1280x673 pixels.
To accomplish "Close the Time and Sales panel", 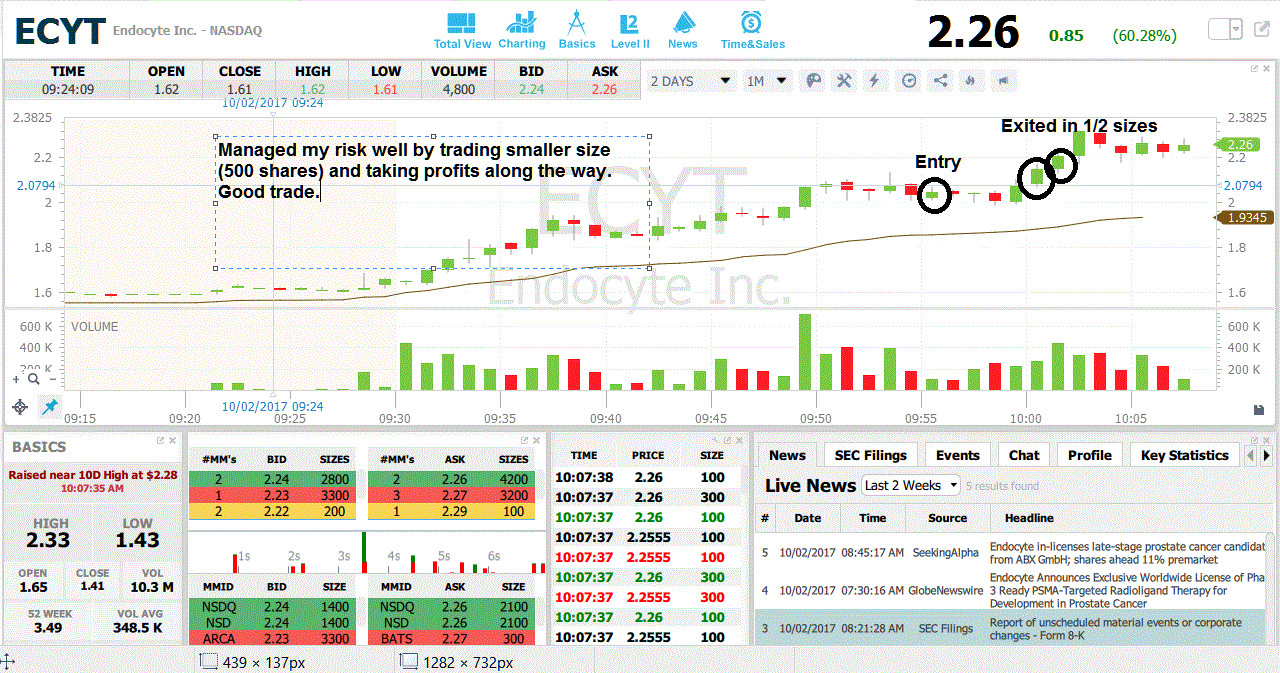I will click(737, 440).
